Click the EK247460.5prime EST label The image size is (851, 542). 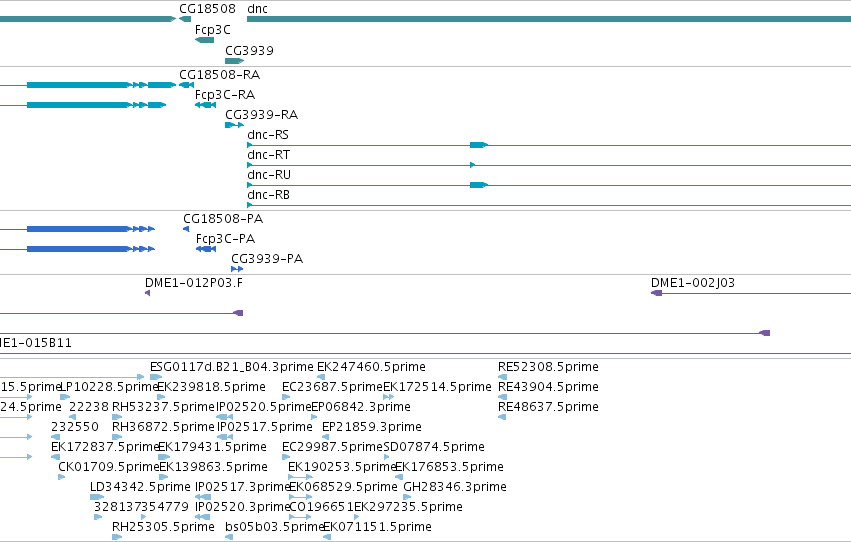(x=371, y=367)
